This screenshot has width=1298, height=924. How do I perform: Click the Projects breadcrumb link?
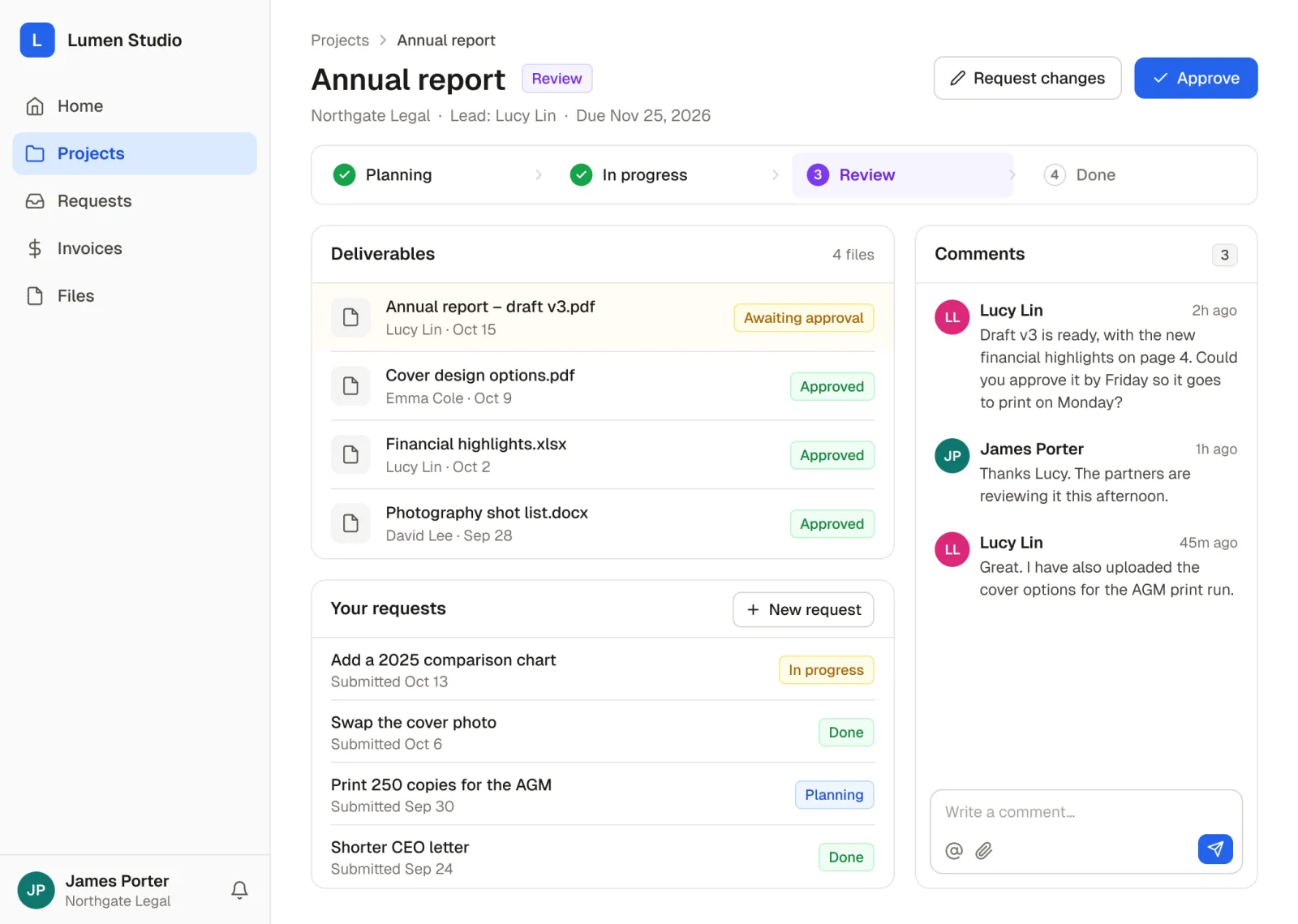pyautogui.click(x=340, y=41)
